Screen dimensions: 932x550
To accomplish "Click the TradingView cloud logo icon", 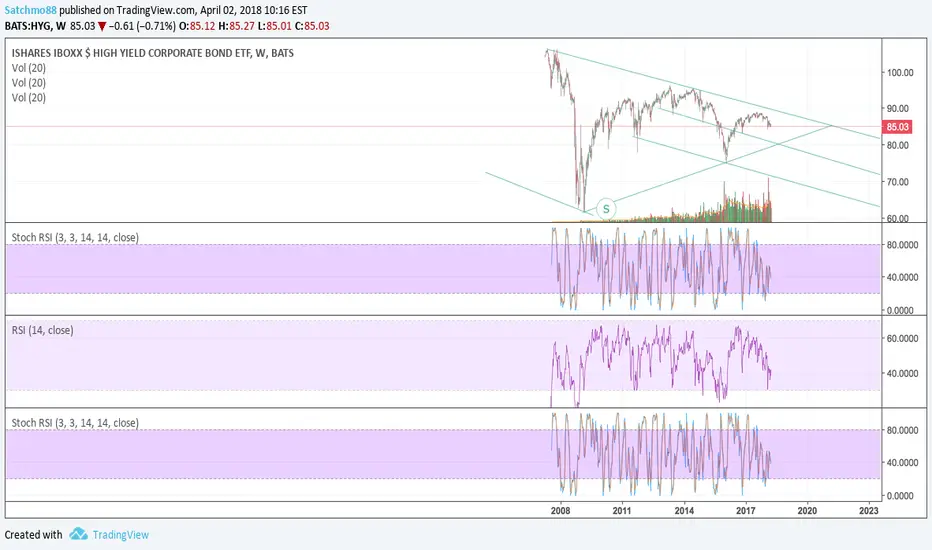I will point(78,534).
